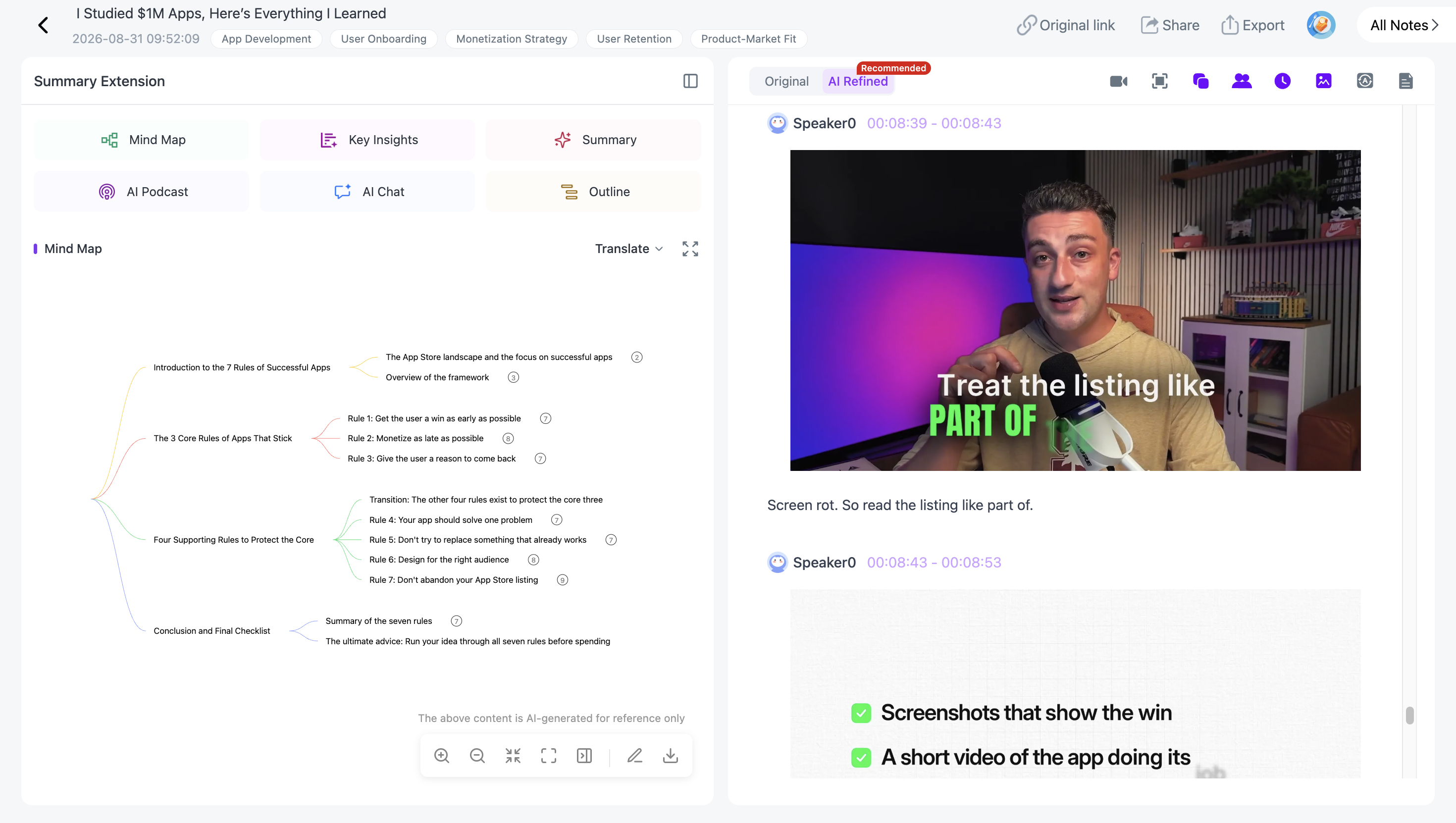
Task: Select the User Retention tag
Action: pyautogui.click(x=634, y=39)
